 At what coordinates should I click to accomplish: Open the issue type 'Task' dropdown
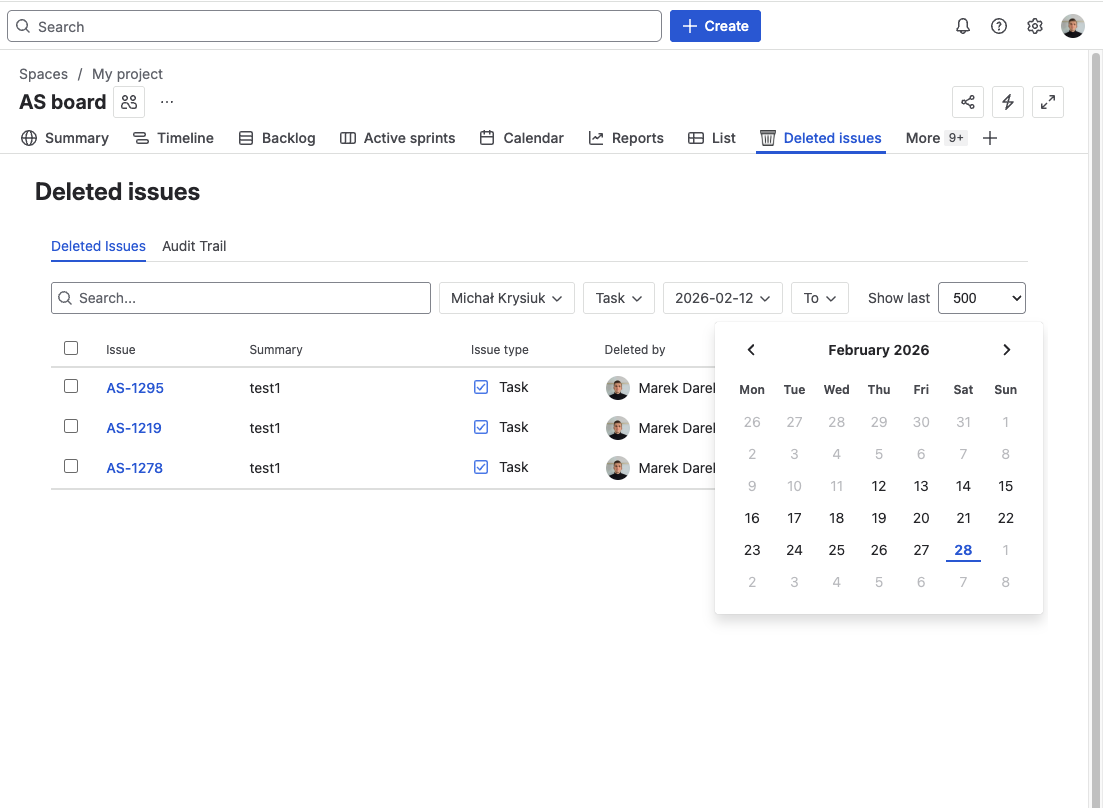(618, 297)
